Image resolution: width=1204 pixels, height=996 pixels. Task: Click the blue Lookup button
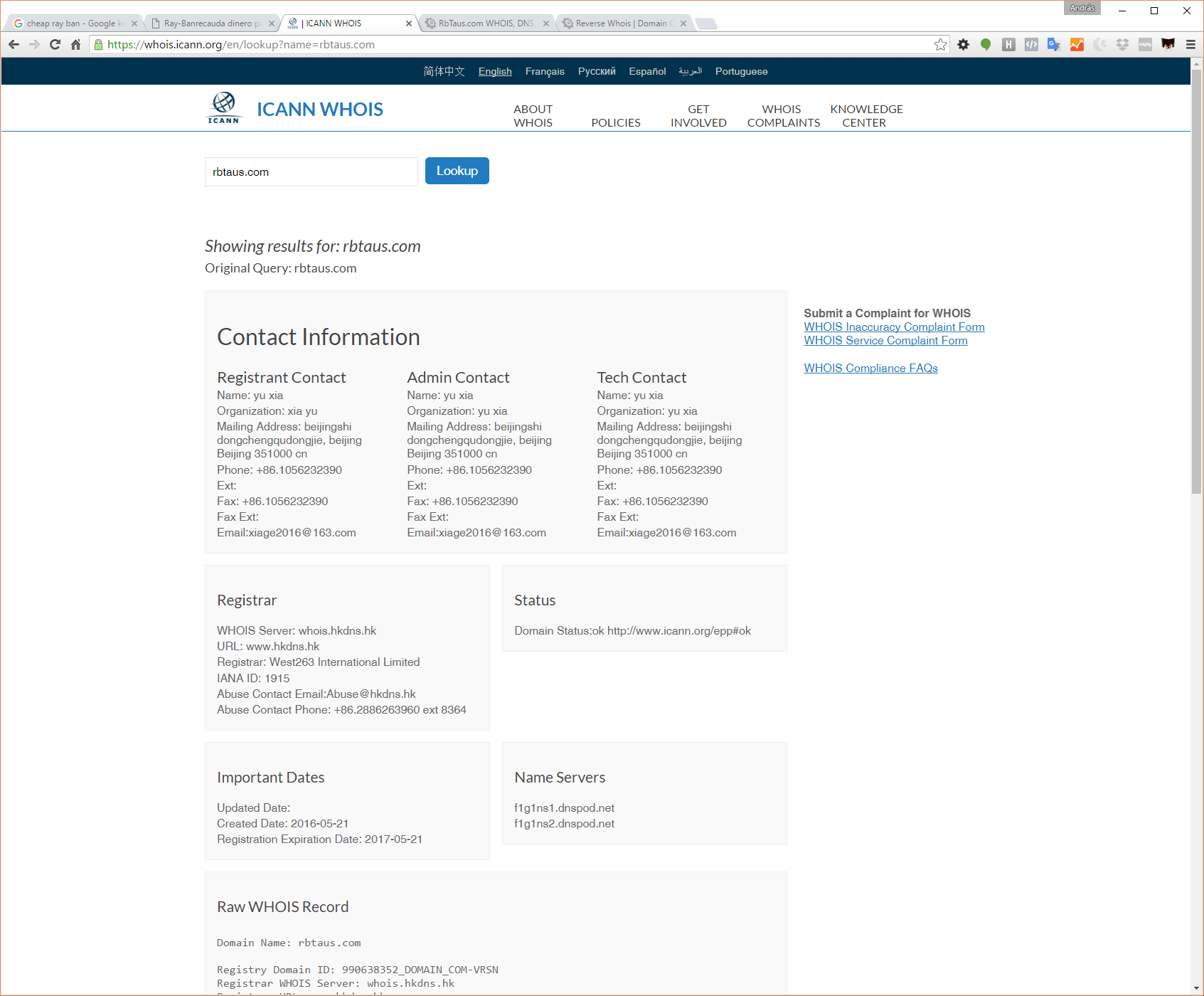click(x=457, y=171)
